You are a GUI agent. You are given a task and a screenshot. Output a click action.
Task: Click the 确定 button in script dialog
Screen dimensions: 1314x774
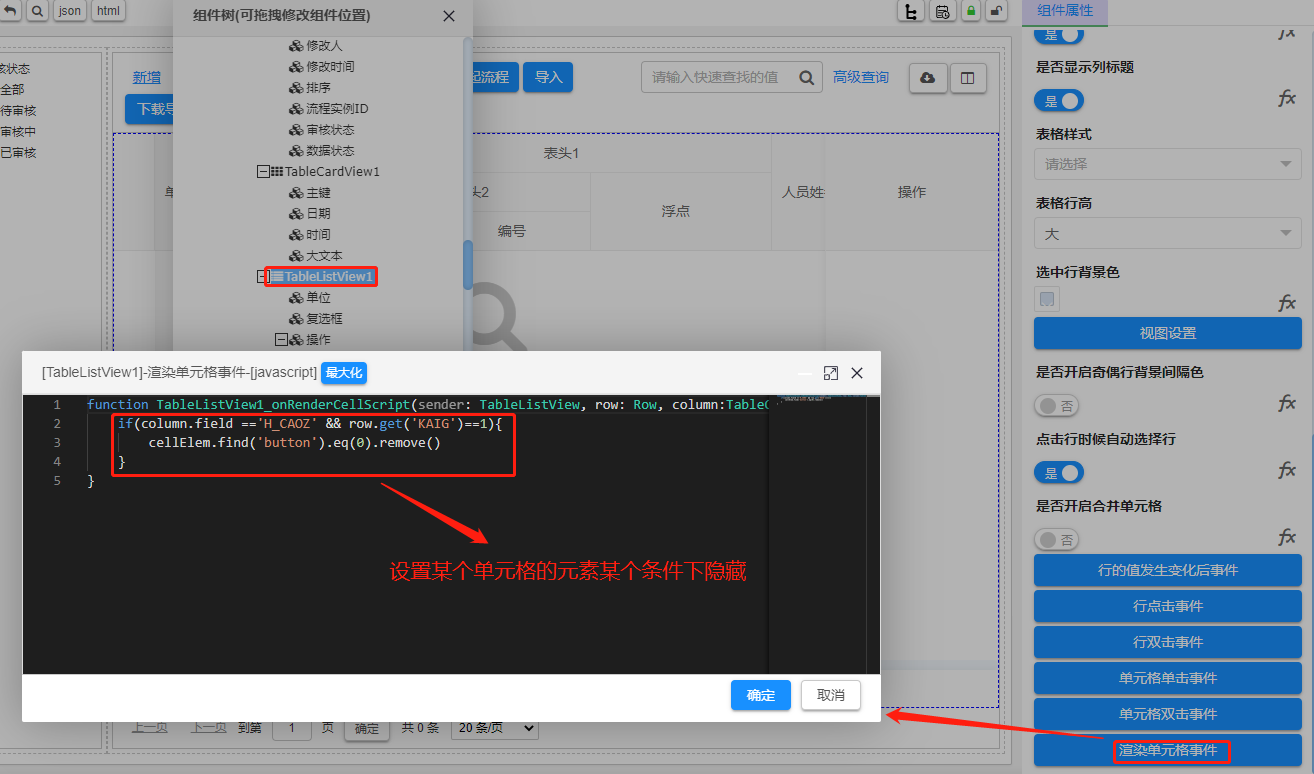tap(760, 695)
